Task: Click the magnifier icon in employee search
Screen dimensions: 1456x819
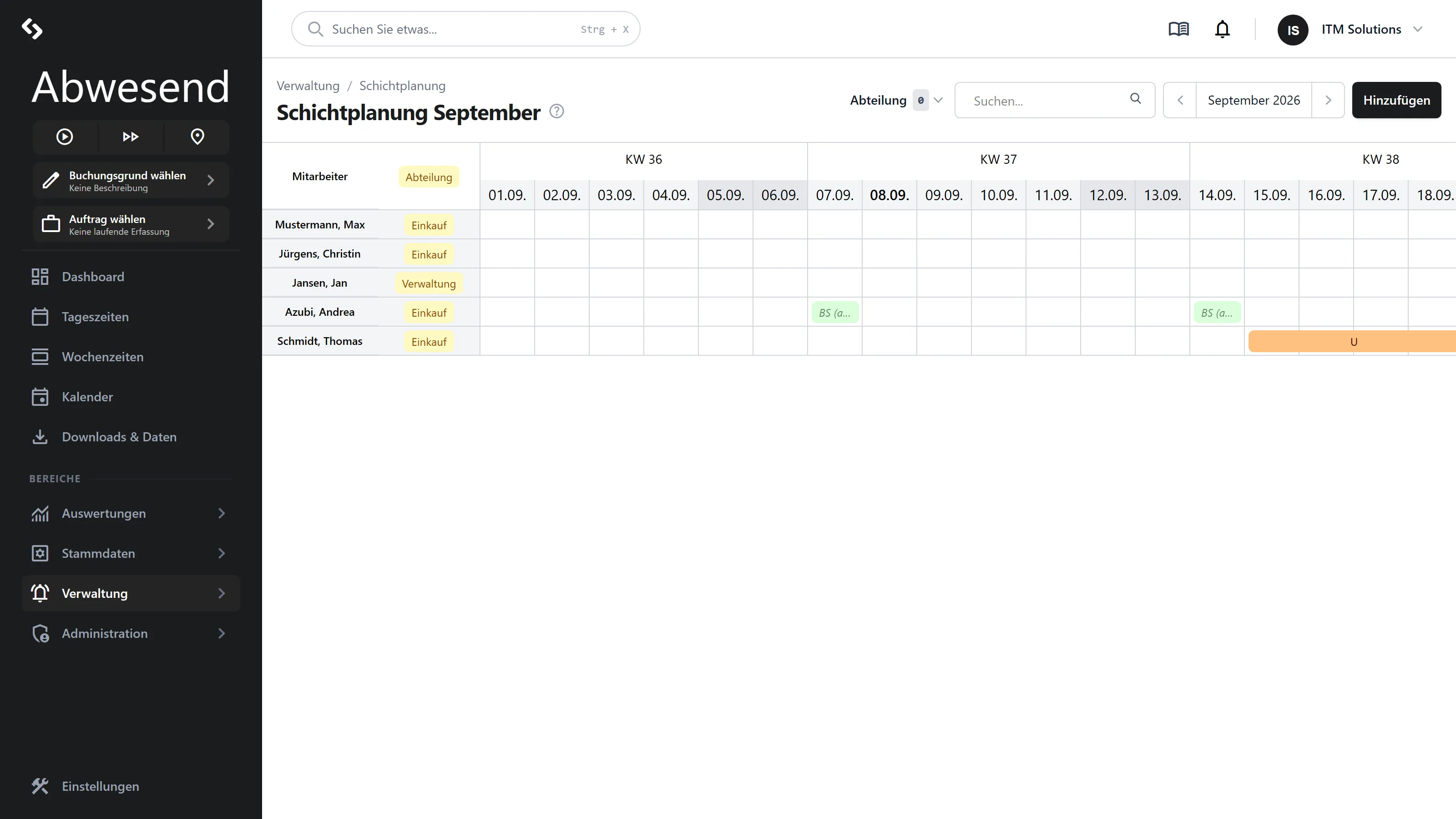Action: [1136, 99]
